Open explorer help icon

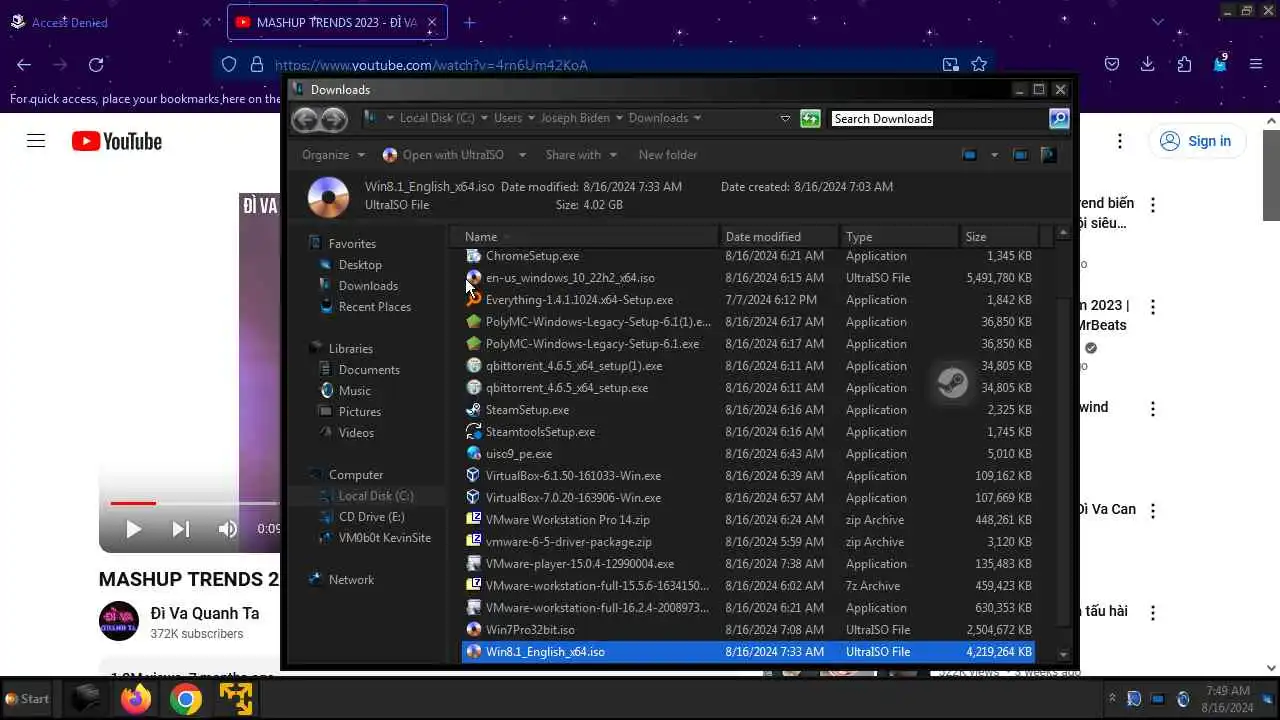(1048, 155)
